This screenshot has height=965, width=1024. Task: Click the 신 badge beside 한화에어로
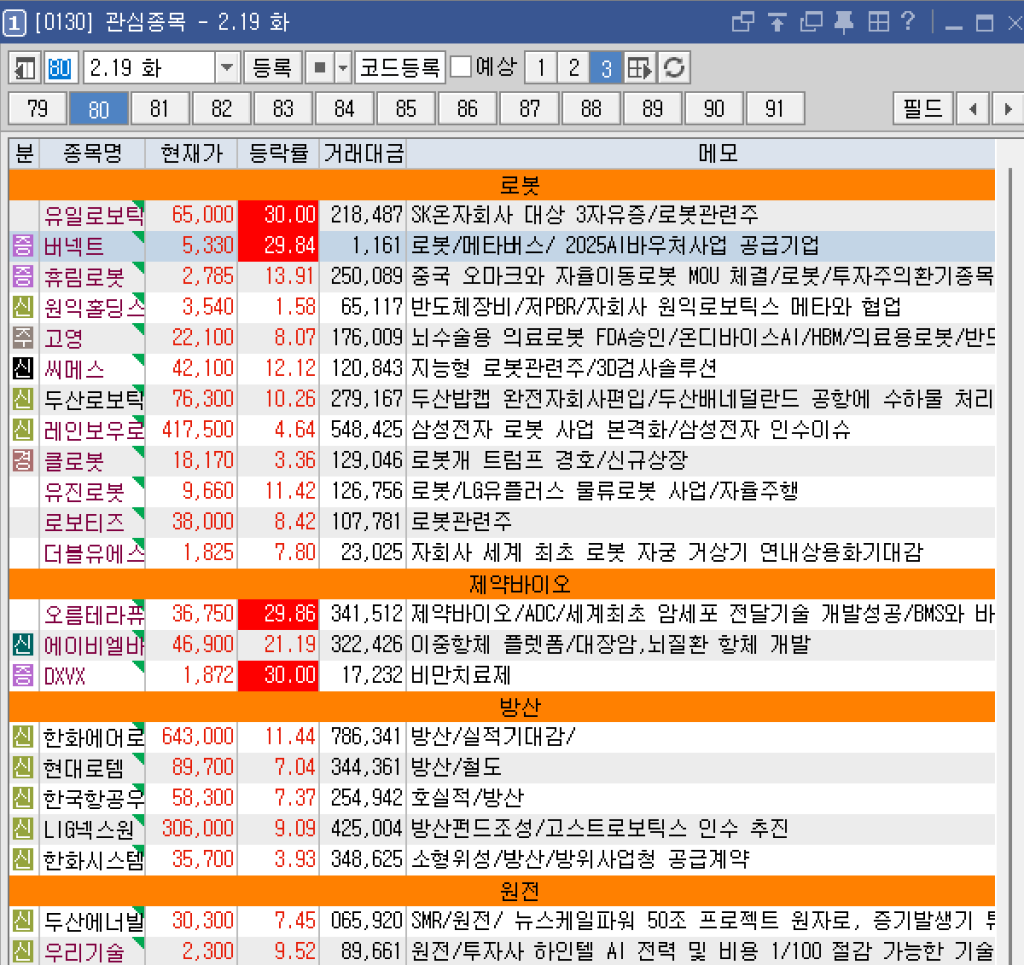click(x=23, y=737)
